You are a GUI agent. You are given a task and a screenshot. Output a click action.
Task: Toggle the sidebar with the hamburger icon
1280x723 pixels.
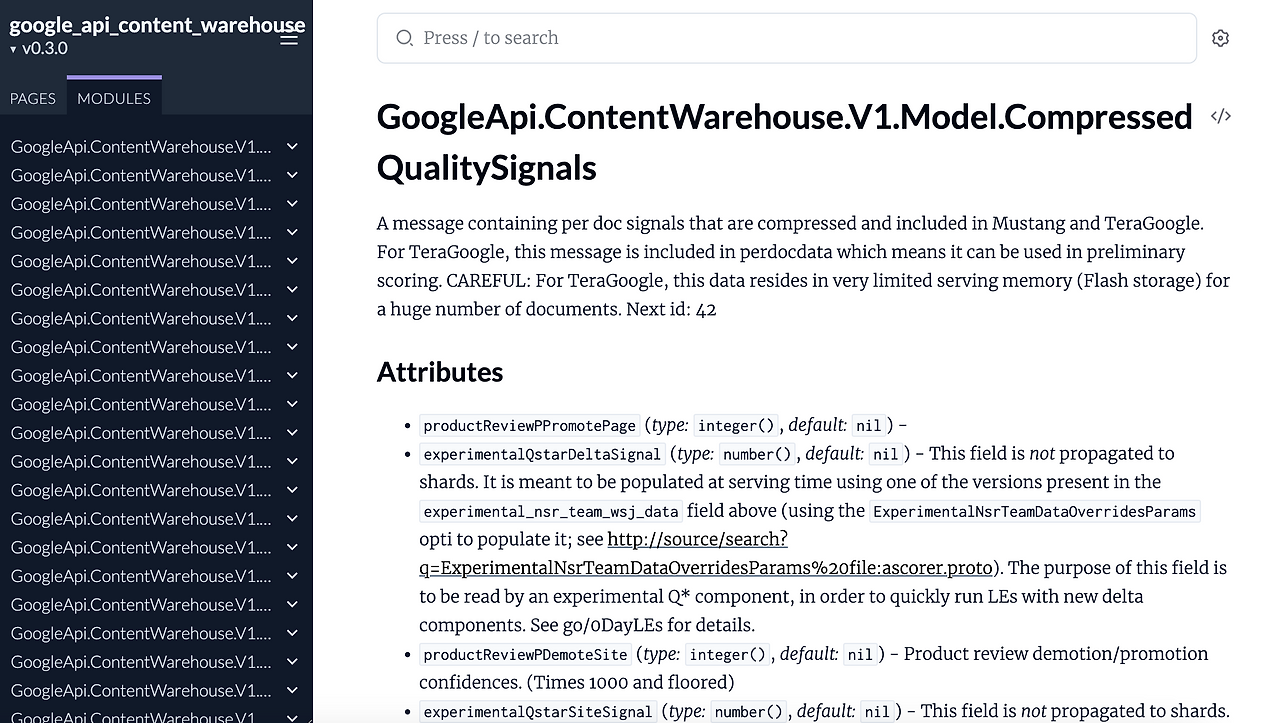[x=289, y=38]
